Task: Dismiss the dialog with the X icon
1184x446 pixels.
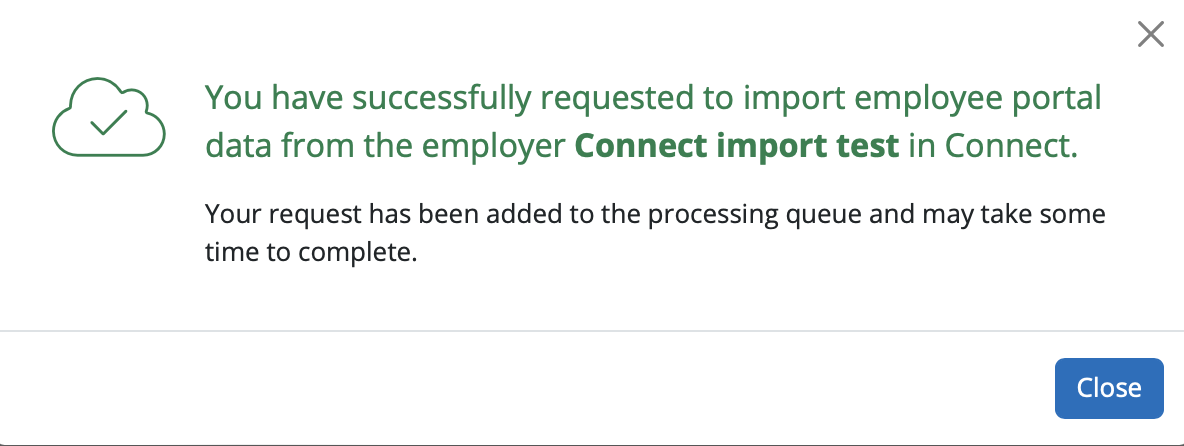Action: [1151, 35]
